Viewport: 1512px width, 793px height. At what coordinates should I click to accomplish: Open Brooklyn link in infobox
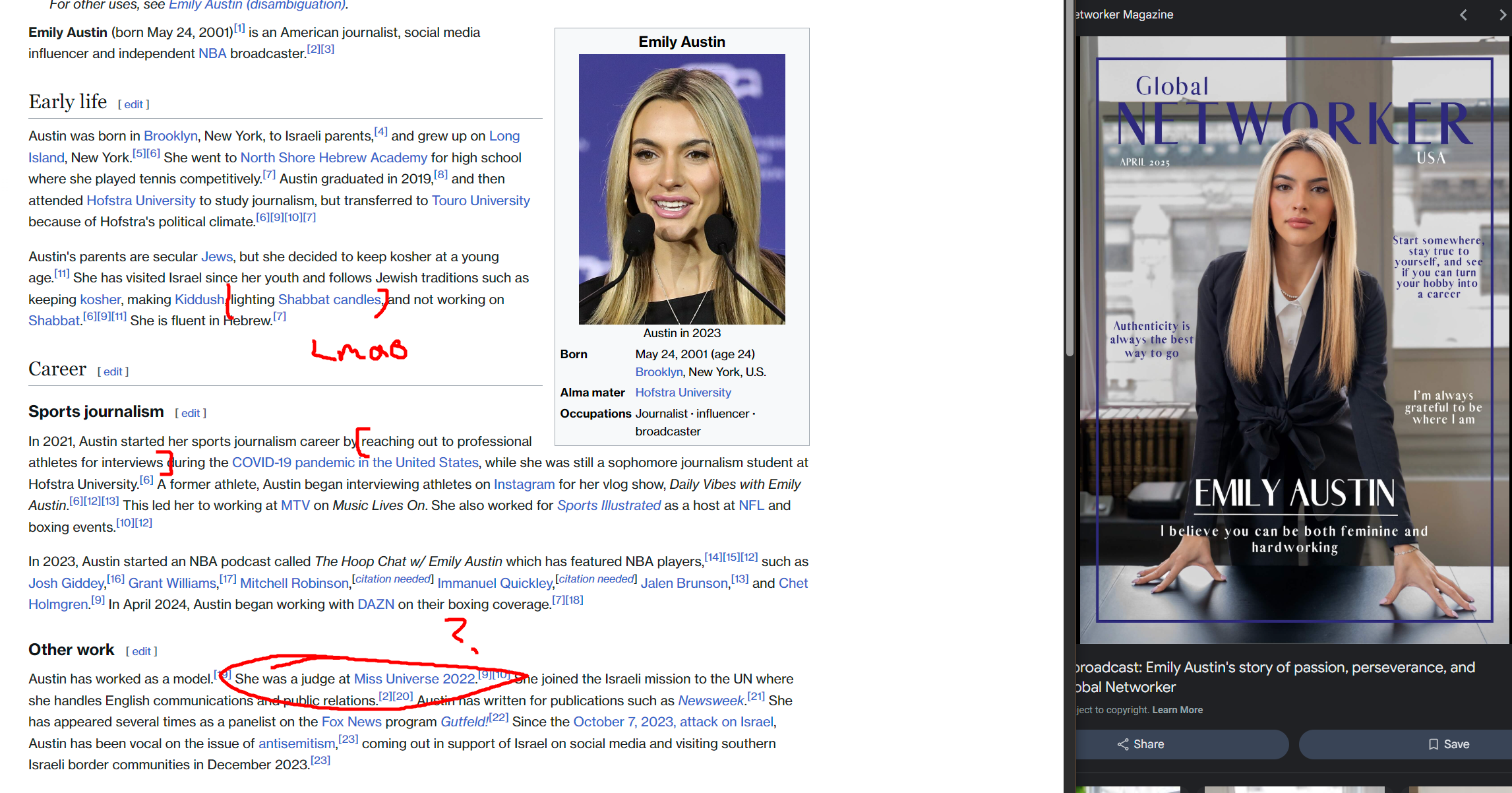coord(659,372)
